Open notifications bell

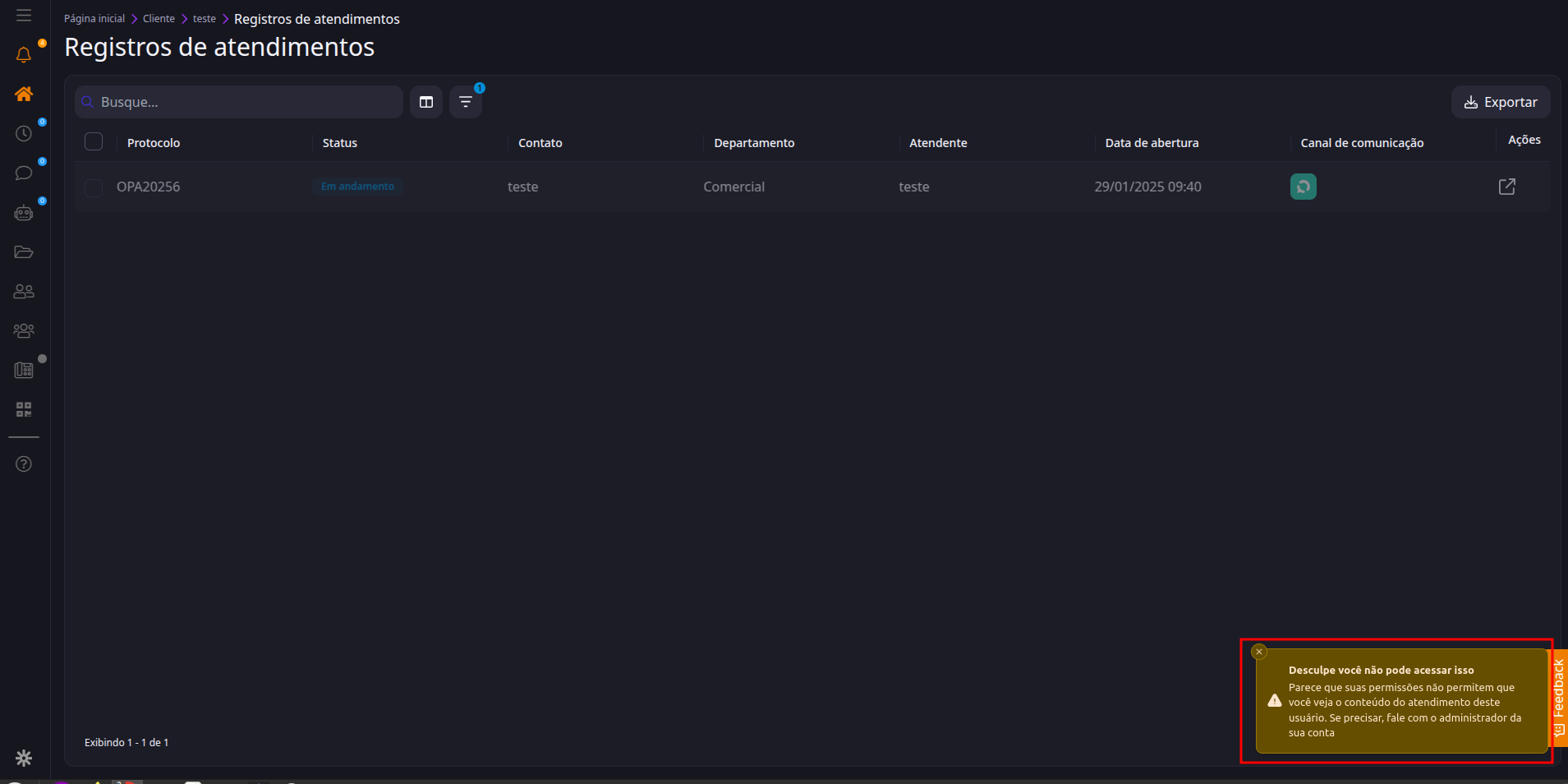24,55
